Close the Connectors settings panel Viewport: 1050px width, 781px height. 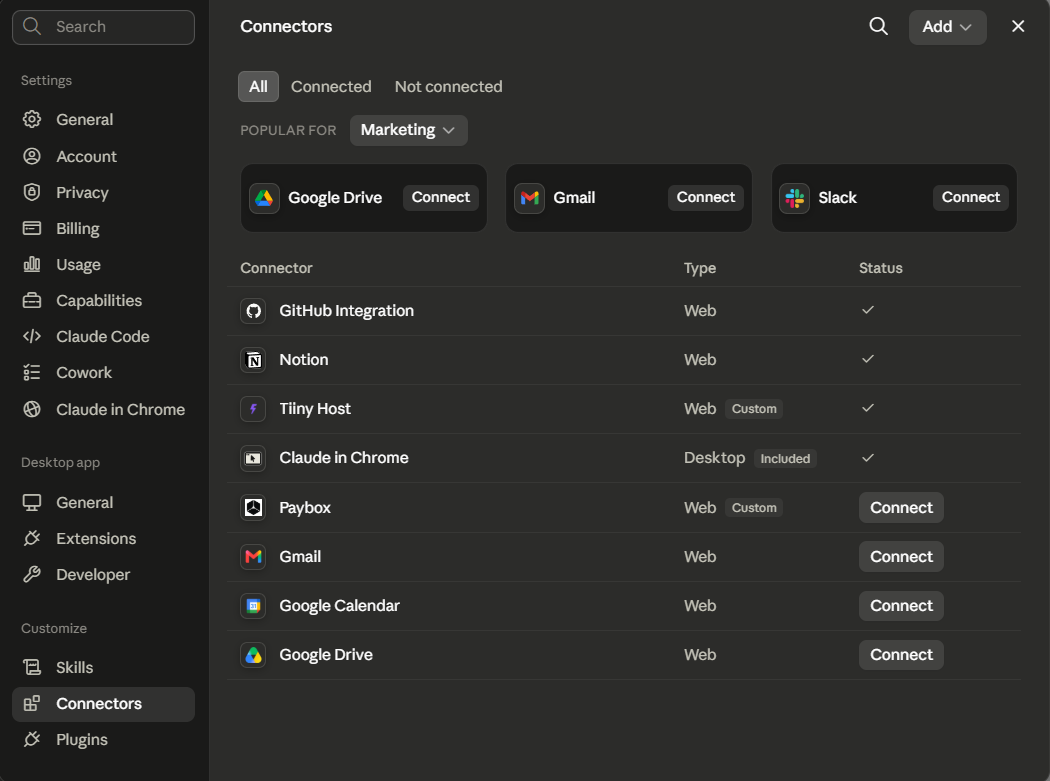pyautogui.click(x=1018, y=26)
